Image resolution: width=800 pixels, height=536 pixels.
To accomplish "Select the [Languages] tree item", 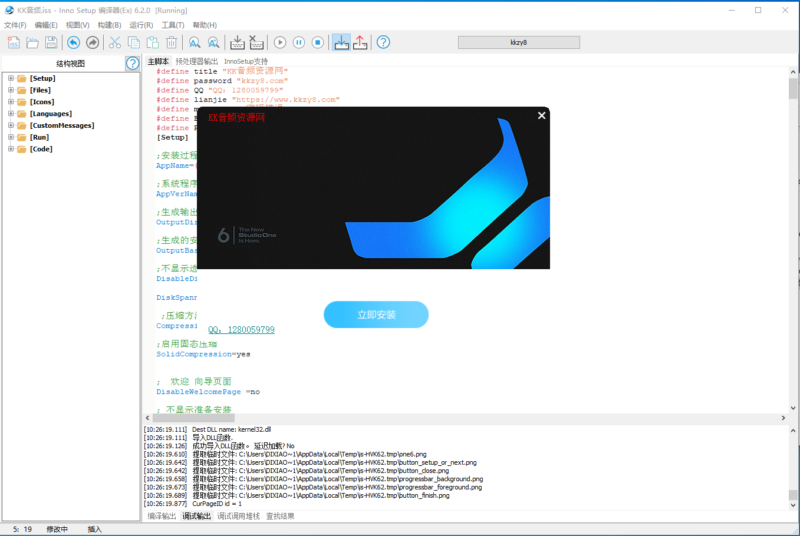I will click(50, 114).
